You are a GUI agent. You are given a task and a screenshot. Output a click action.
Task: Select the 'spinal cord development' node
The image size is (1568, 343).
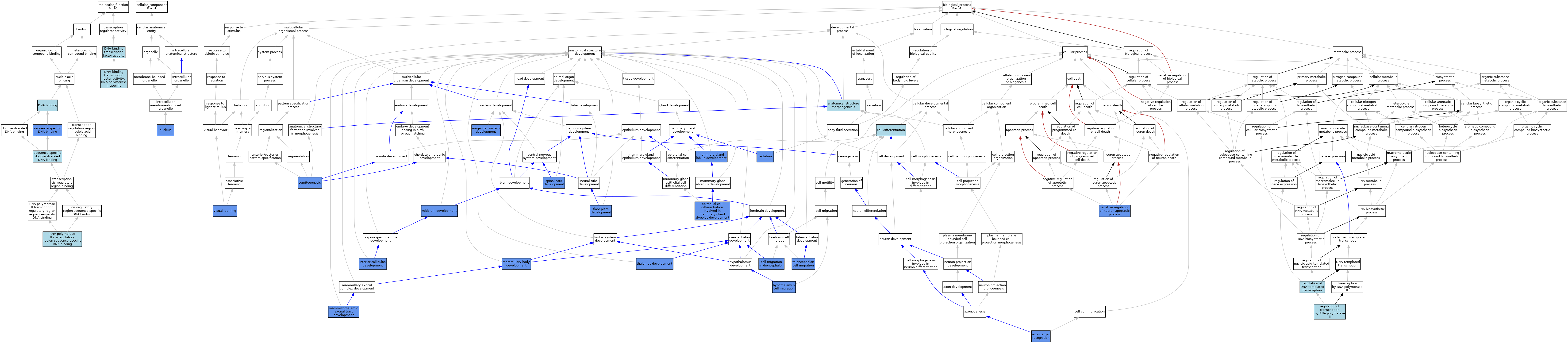554,183
